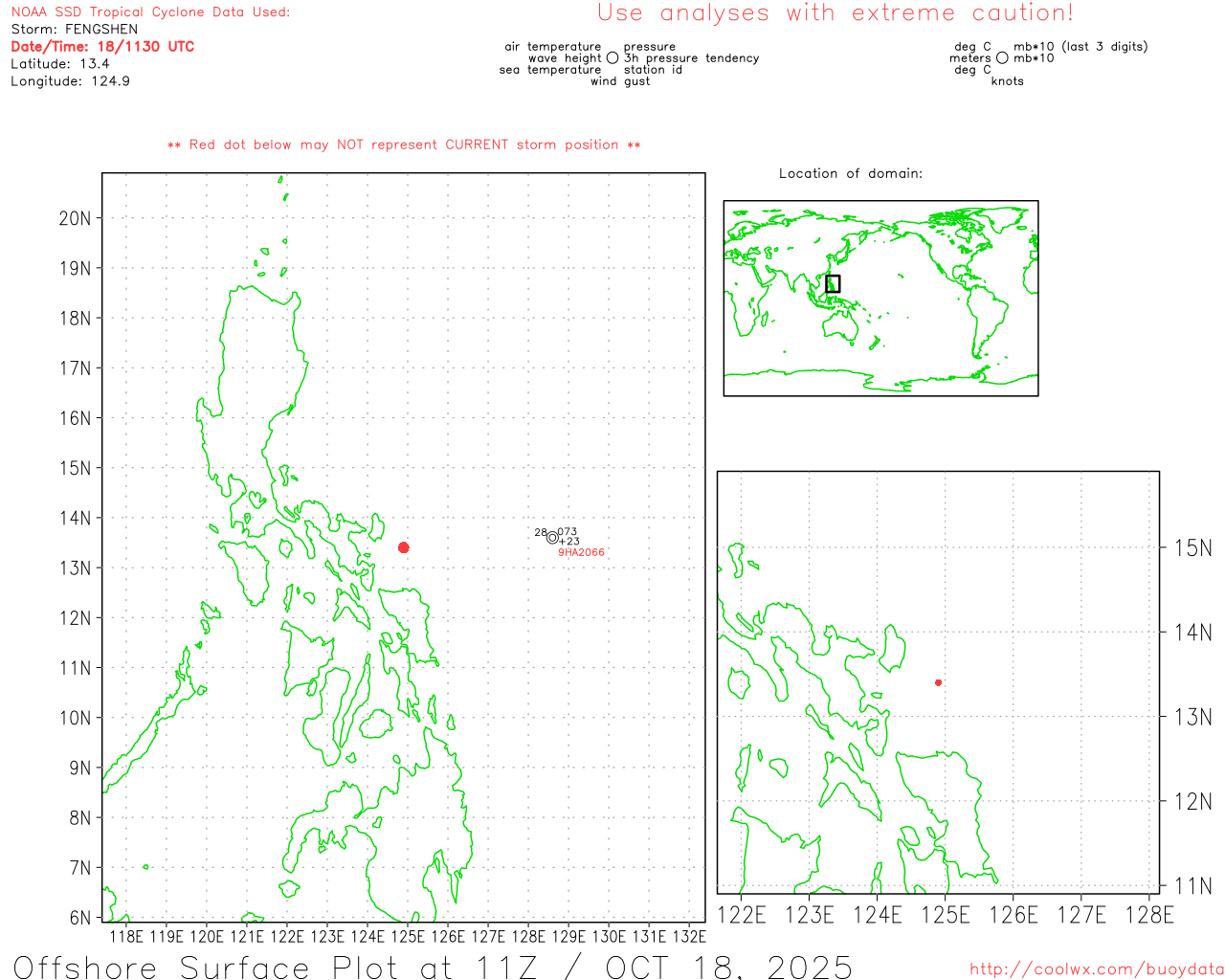Click the world overview map thumbnail

click(880, 299)
